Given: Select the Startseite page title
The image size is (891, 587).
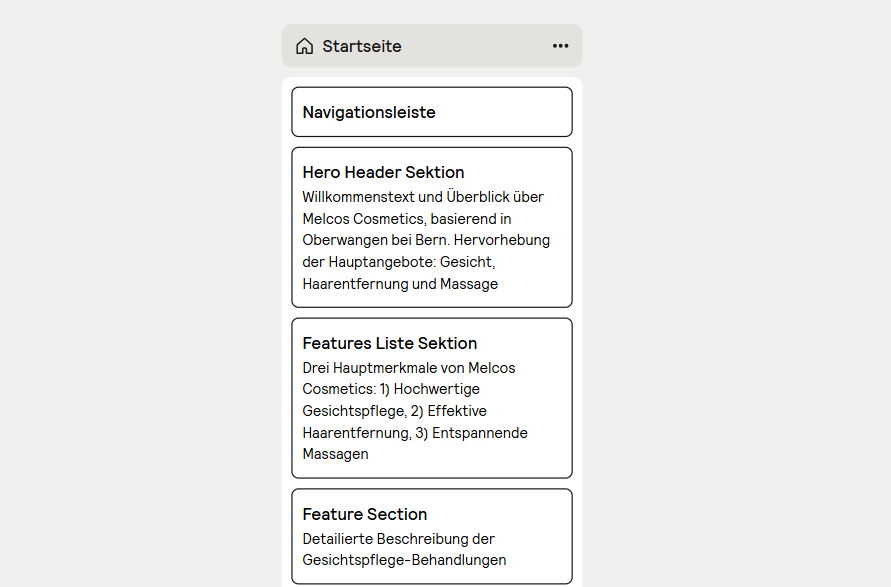Looking at the screenshot, I should [x=362, y=46].
